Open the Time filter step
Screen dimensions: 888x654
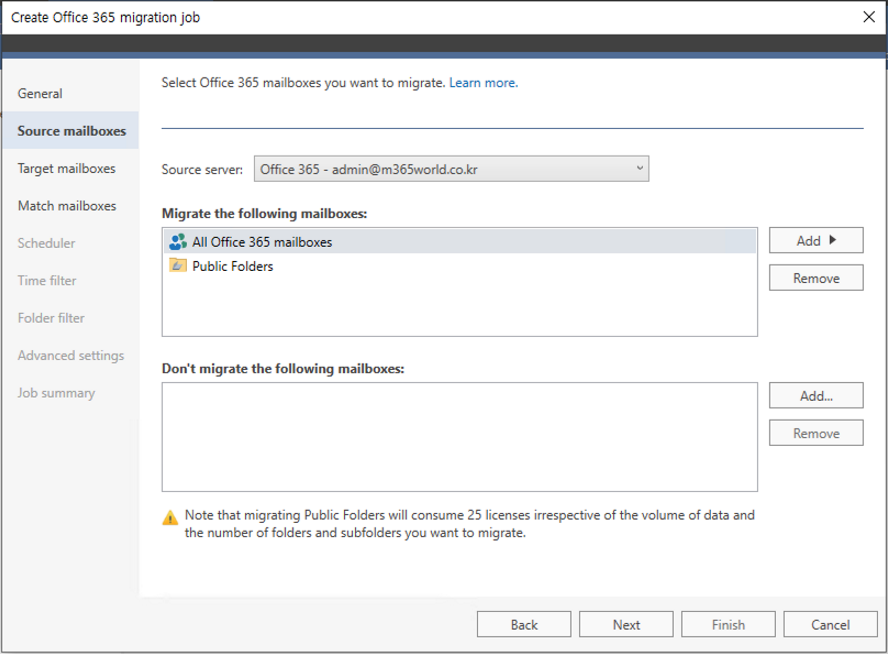click(x=46, y=280)
